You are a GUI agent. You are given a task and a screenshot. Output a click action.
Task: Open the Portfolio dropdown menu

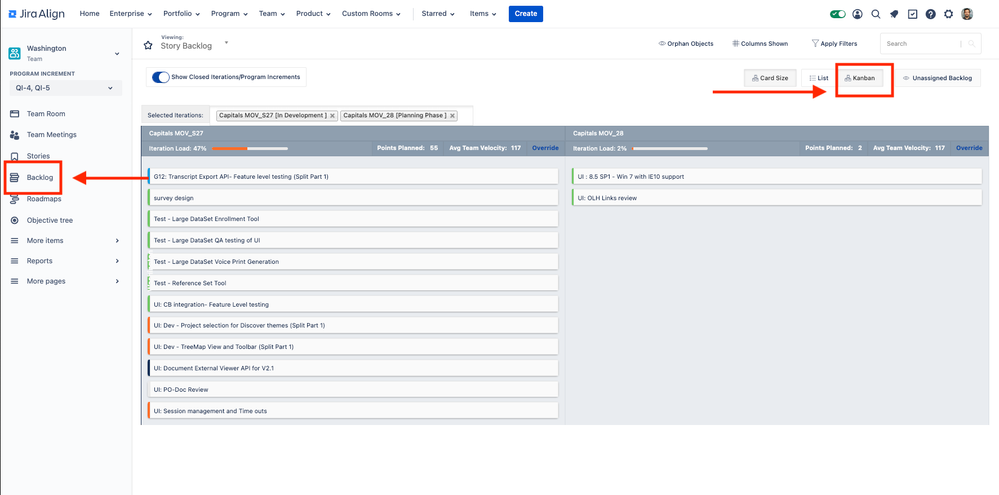[x=182, y=13]
